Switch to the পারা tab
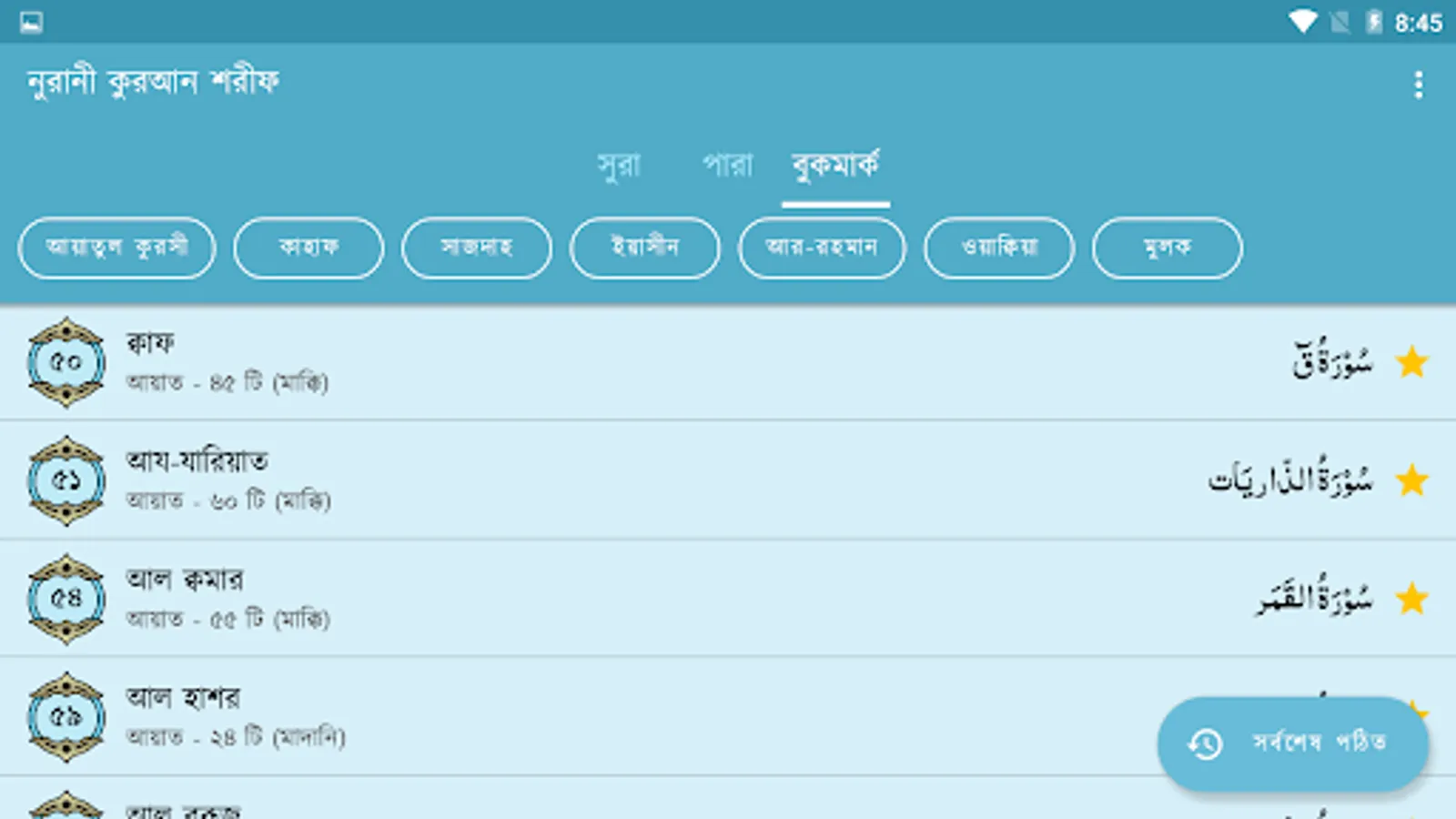The image size is (1456, 819). point(728,166)
